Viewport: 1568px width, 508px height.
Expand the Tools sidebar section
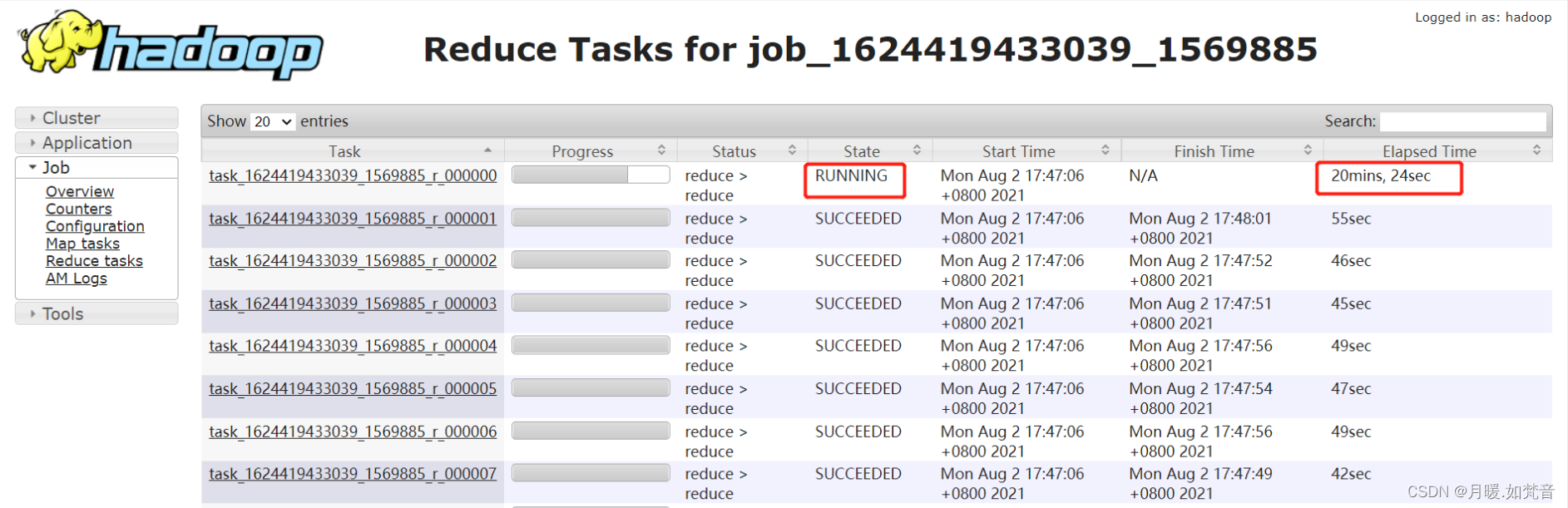[x=96, y=313]
